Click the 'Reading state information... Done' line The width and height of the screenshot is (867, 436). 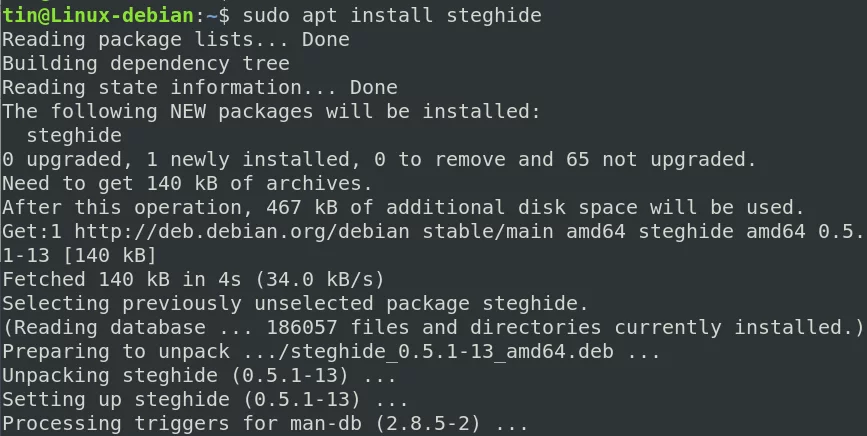pyautogui.click(x=200, y=87)
